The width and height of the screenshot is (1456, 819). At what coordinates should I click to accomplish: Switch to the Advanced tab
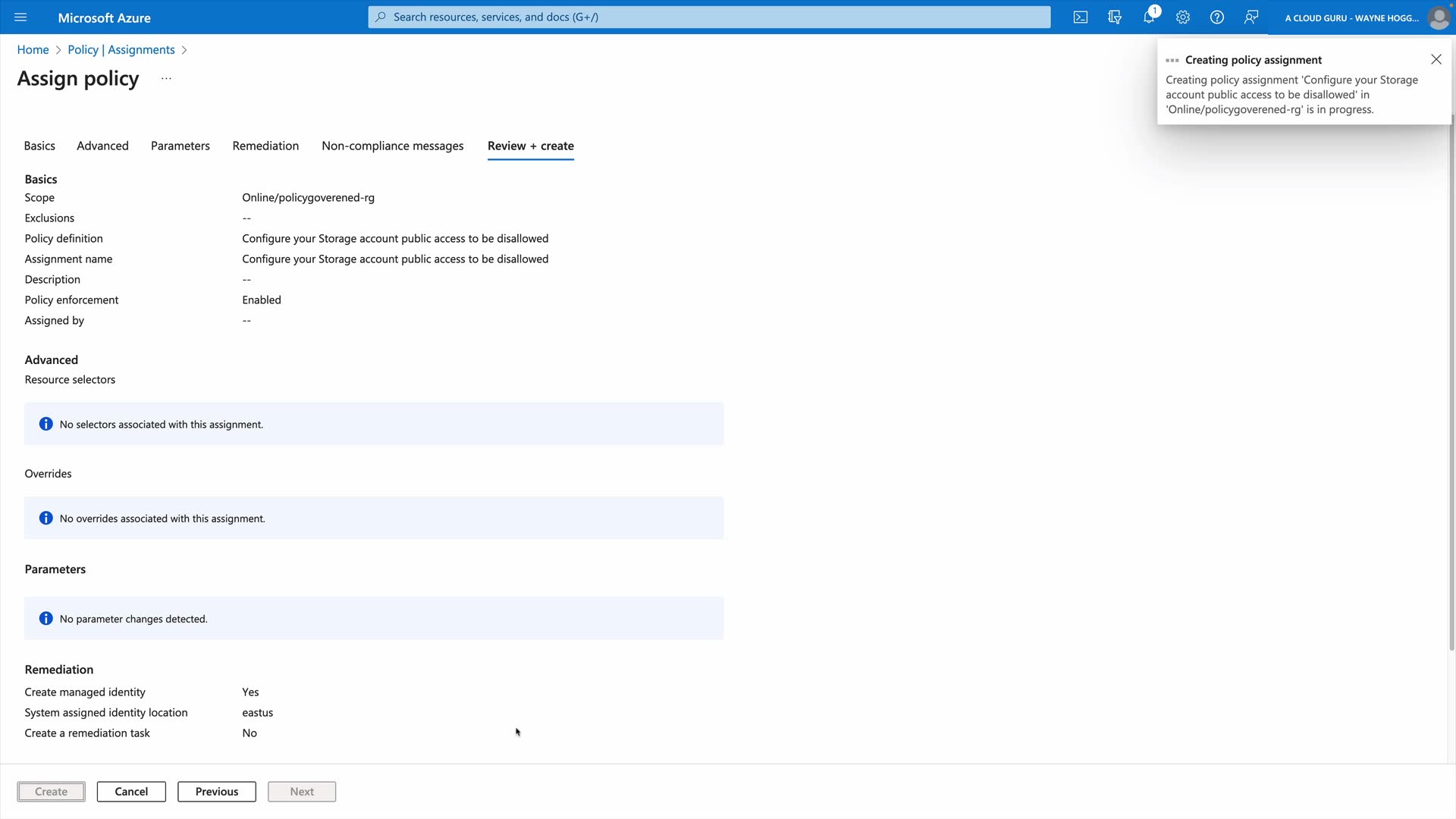click(x=102, y=146)
